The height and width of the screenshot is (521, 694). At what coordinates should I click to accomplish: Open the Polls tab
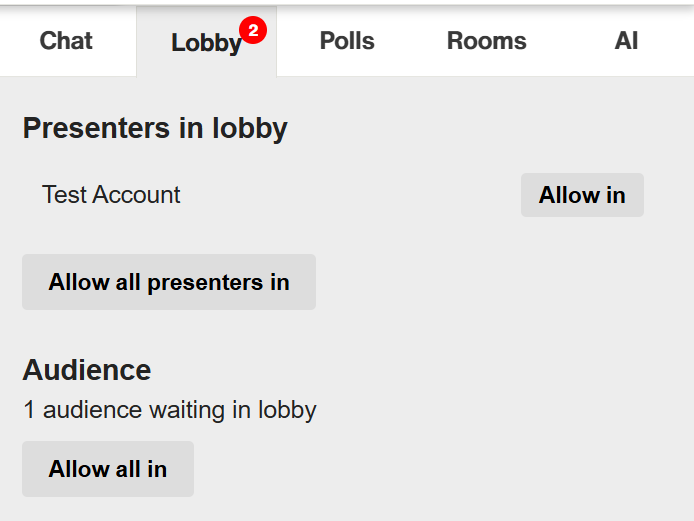point(347,41)
